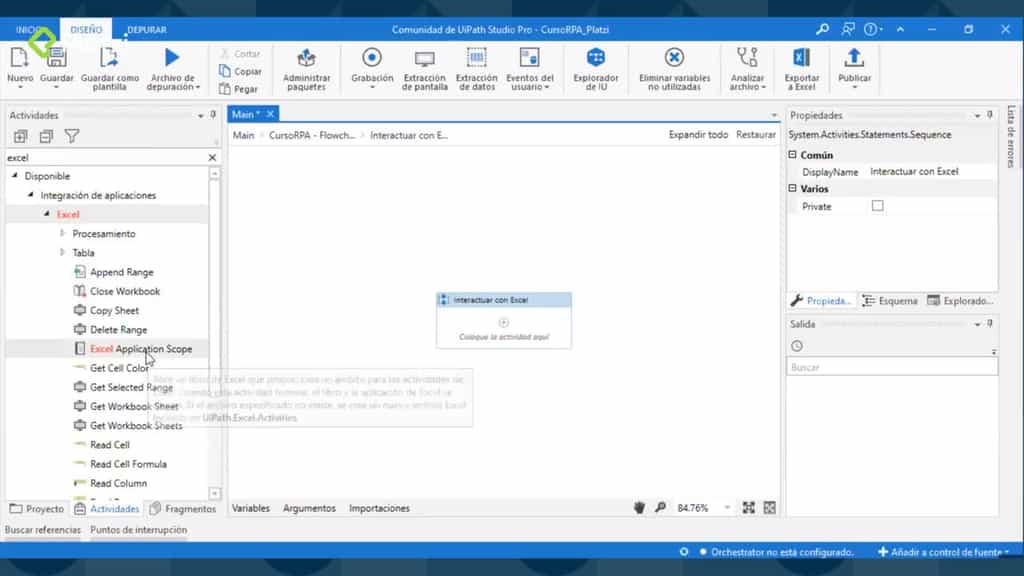Click the Main breadcrumb link
The height and width of the screenshot is (576, 1024).
point(244,135)
